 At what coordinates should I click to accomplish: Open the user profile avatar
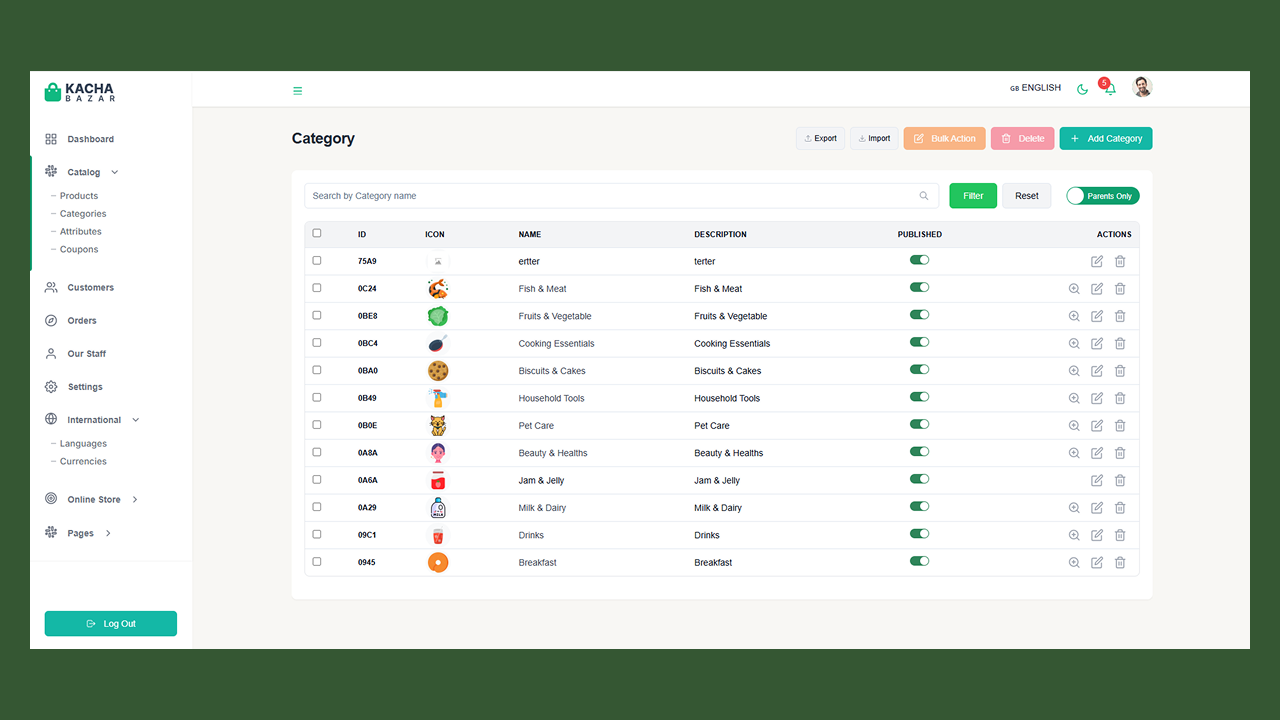click(x=1142, y=87)
